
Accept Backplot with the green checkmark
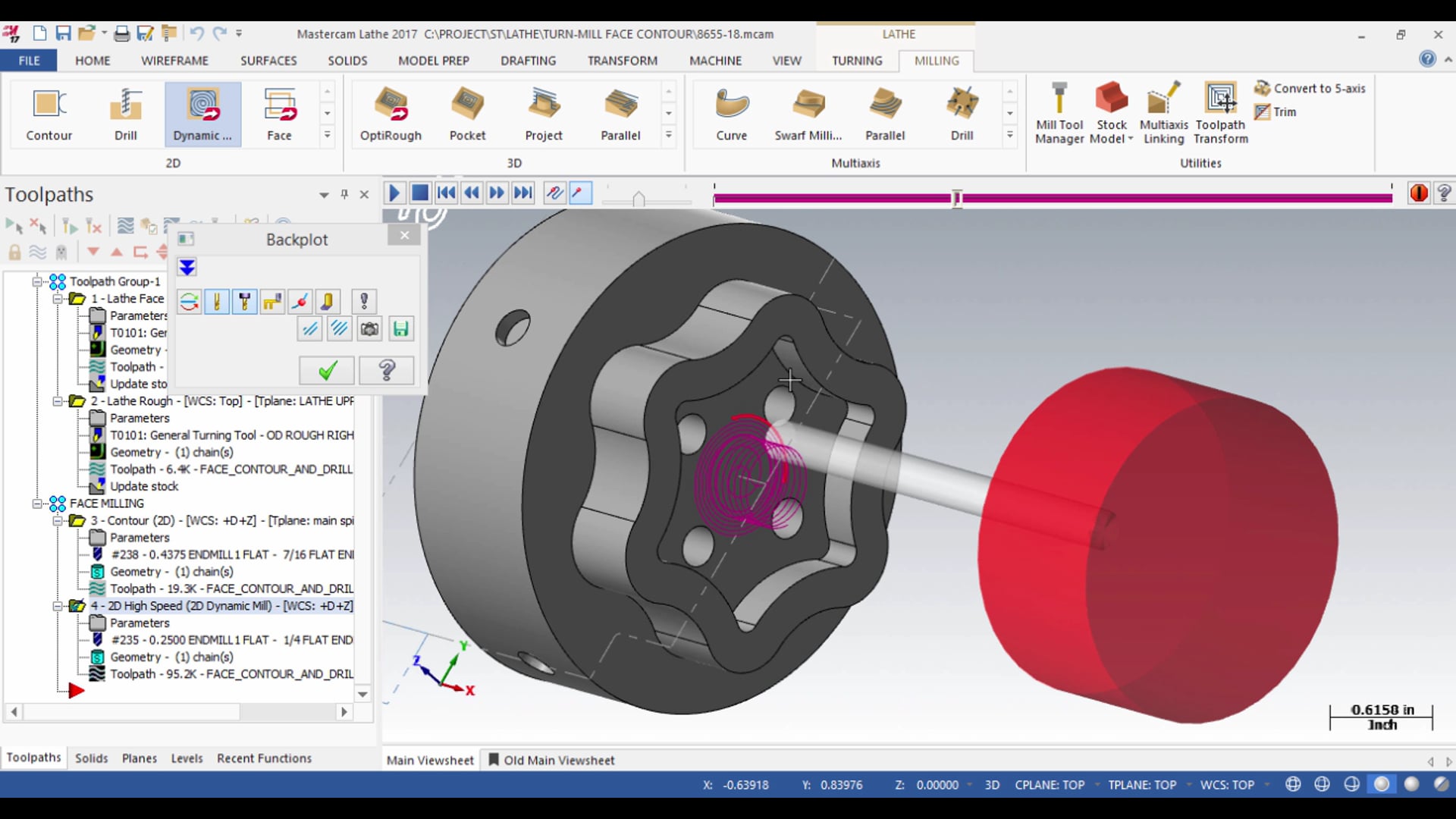(326, 370)
